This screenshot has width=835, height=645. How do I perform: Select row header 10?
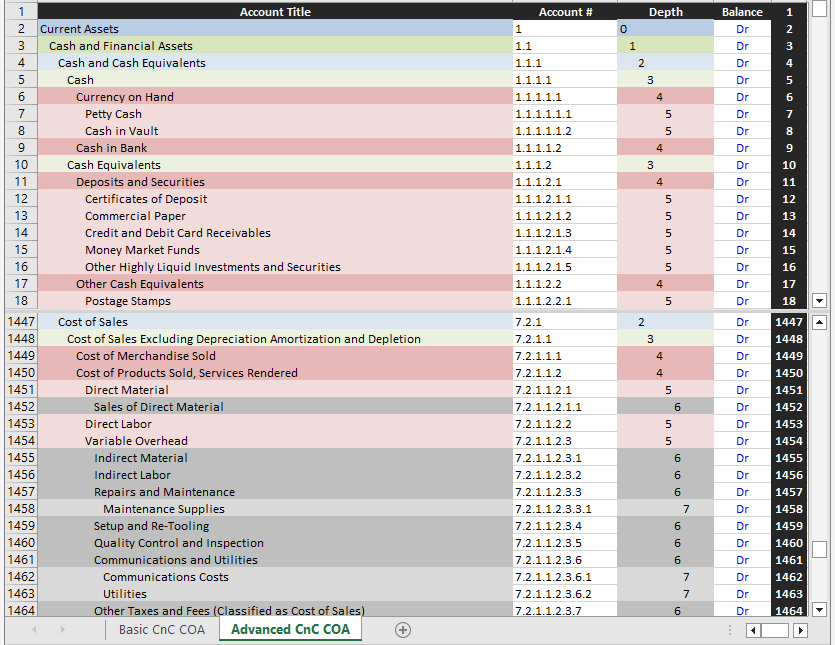(x=21, y=165)
